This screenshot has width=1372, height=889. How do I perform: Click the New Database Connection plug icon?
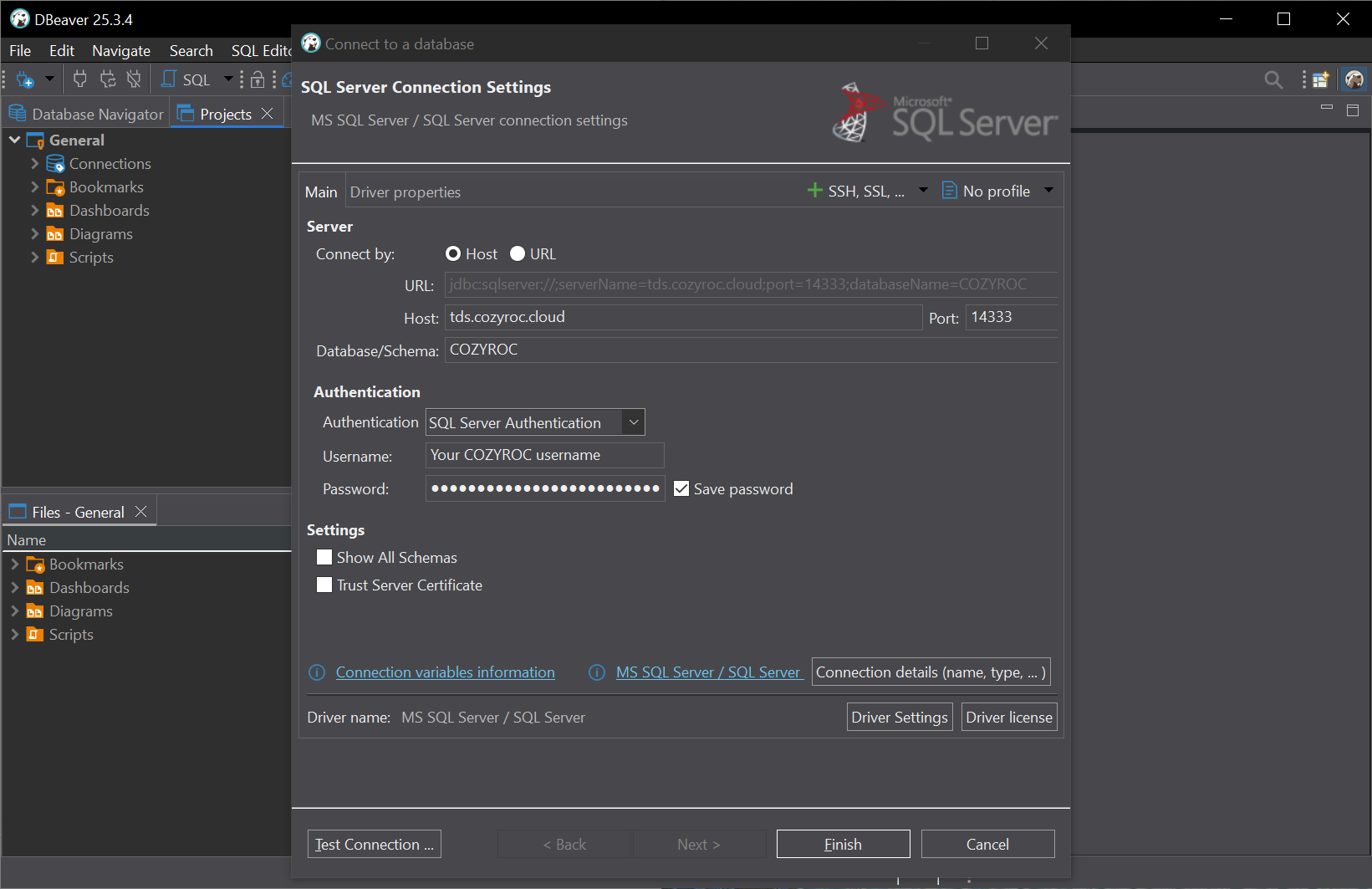tap(25, 79)
